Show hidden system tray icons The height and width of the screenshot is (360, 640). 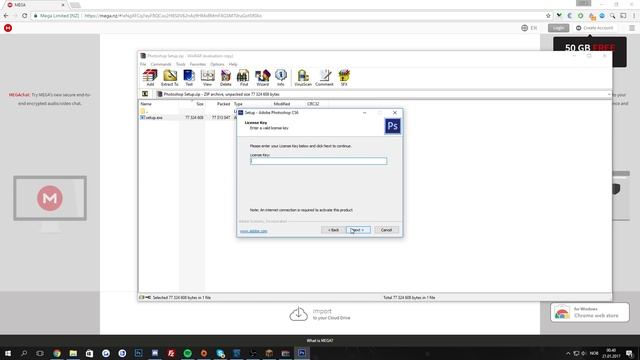(568, 353)
